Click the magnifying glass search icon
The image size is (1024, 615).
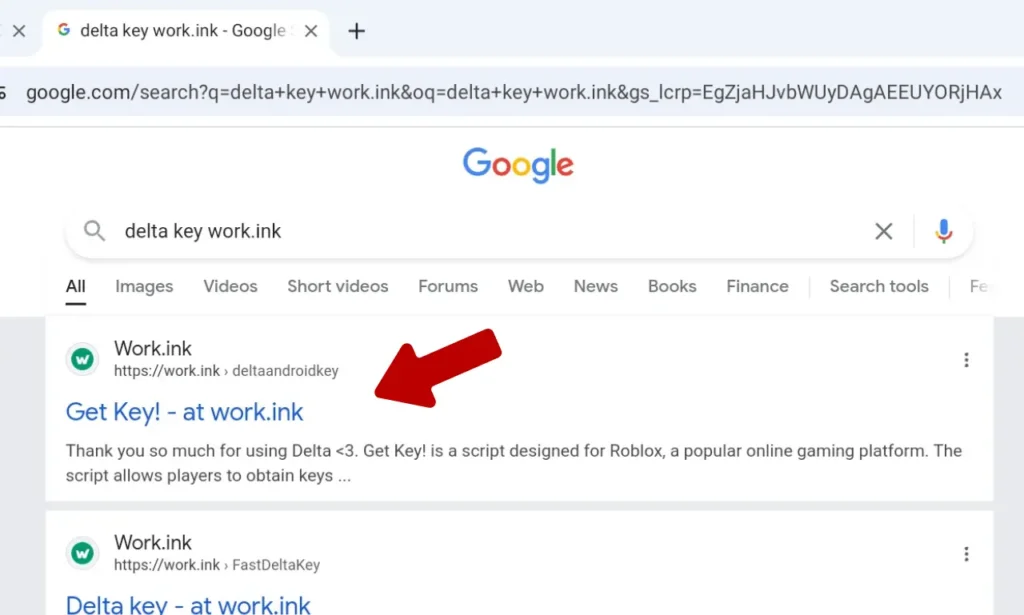(94, 232)
